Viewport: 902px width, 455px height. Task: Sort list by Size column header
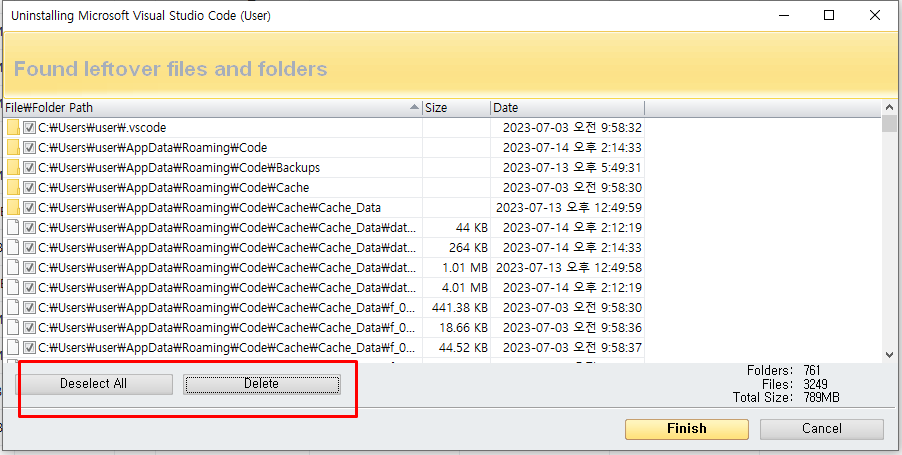click(x=456, y=108)
